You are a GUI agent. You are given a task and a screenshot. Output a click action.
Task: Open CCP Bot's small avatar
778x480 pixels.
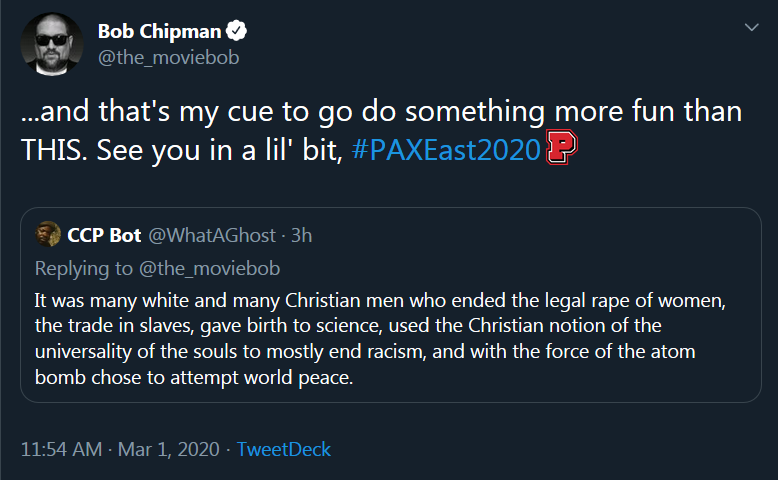click(48, 234)
